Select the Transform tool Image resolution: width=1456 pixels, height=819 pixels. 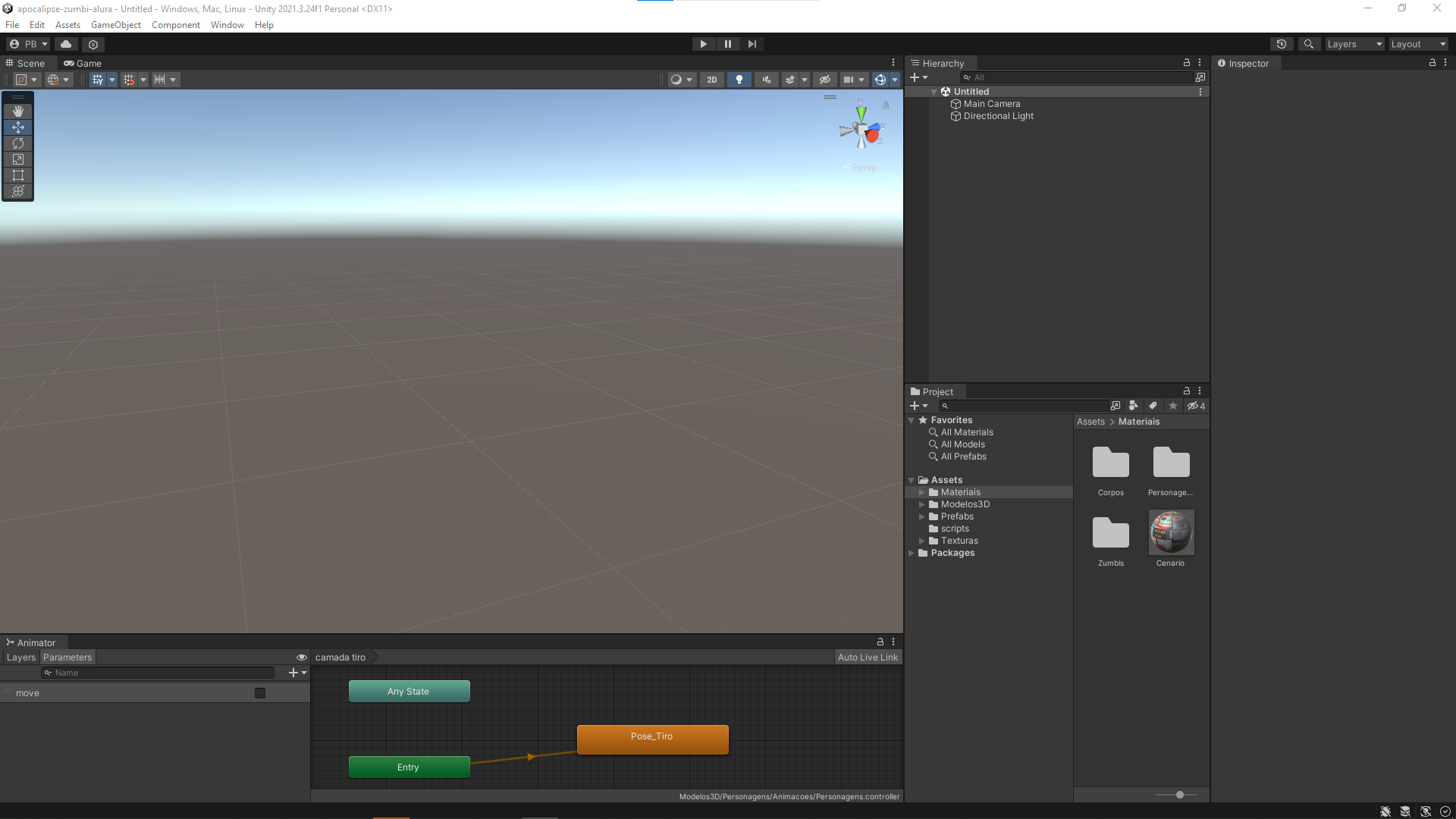[x=18, y=191]
